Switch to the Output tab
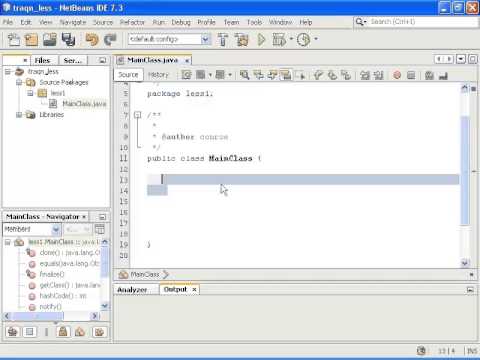 175,289
